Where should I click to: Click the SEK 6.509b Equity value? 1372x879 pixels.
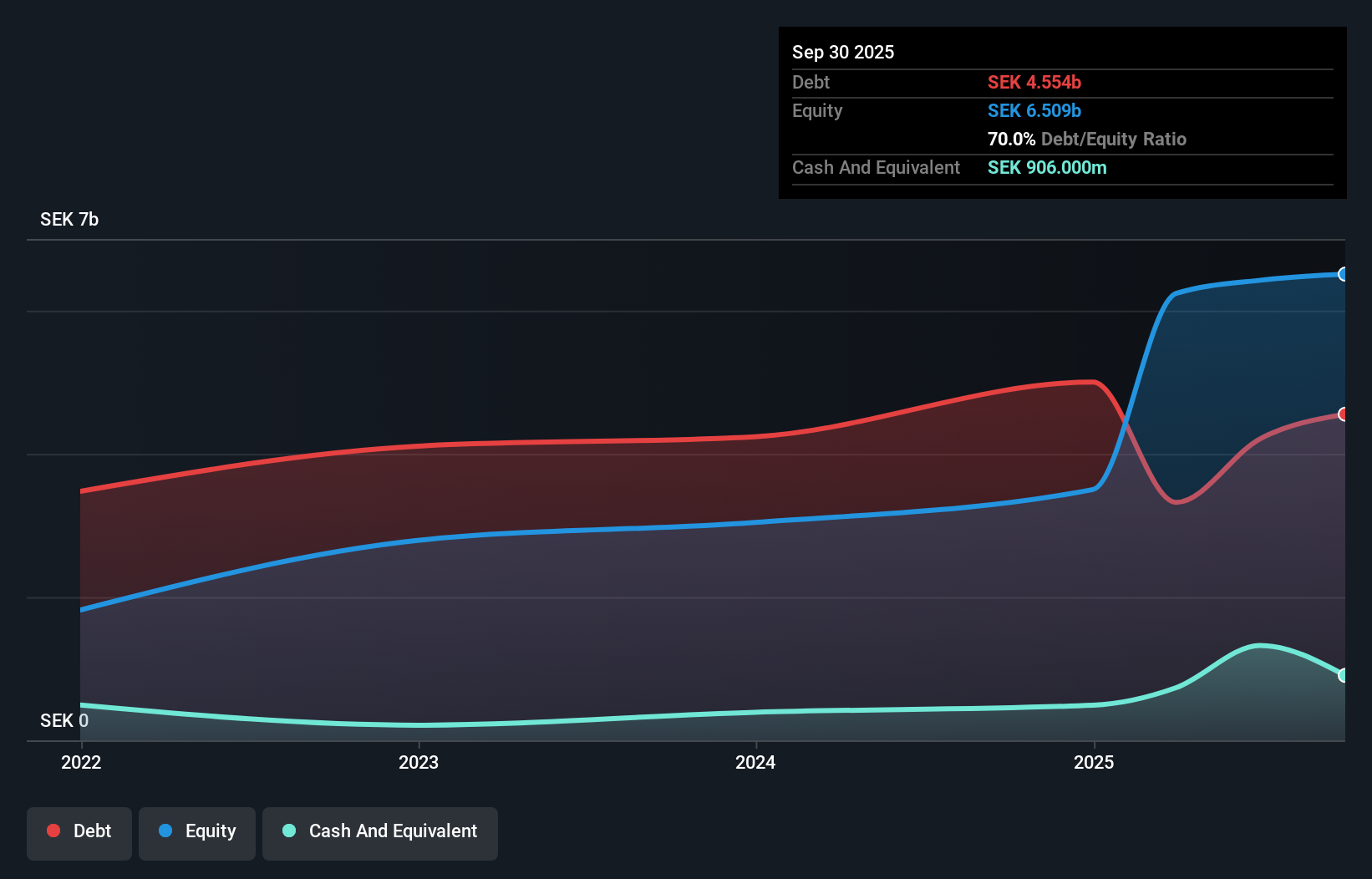click(x=1034, y=110)
